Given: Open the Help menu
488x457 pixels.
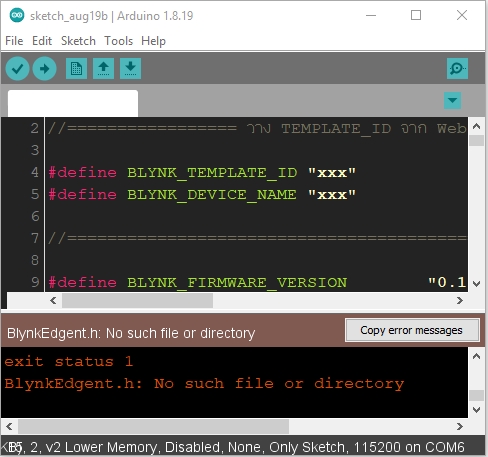Looking at the screenshot, I should (x=153, y=41).
